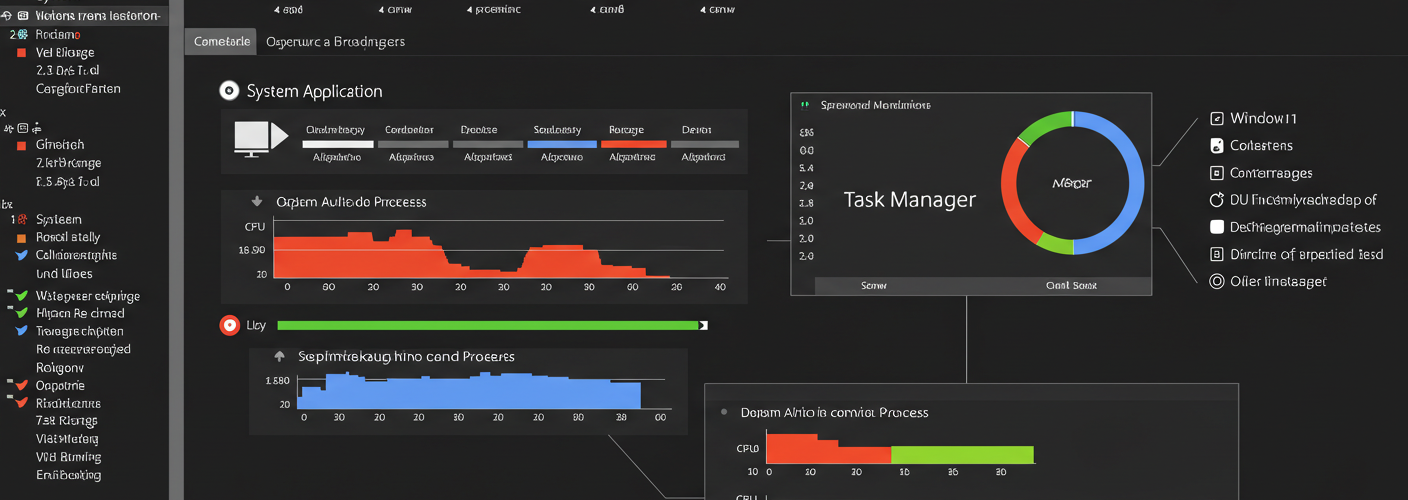Select the white highlighted segment in the selector bar
1408x500 pixels.
pyautogui.click(x=338, y=144)
